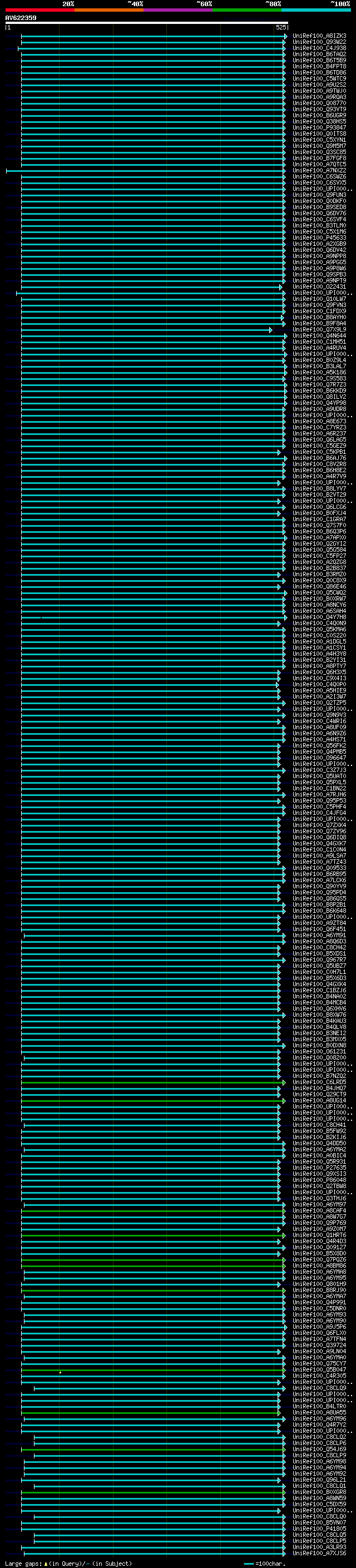Open hit UniRef100_Q6H3X5
This screenshot has height=1568, width=356.
pyautogui.click(x=319, y=672)
